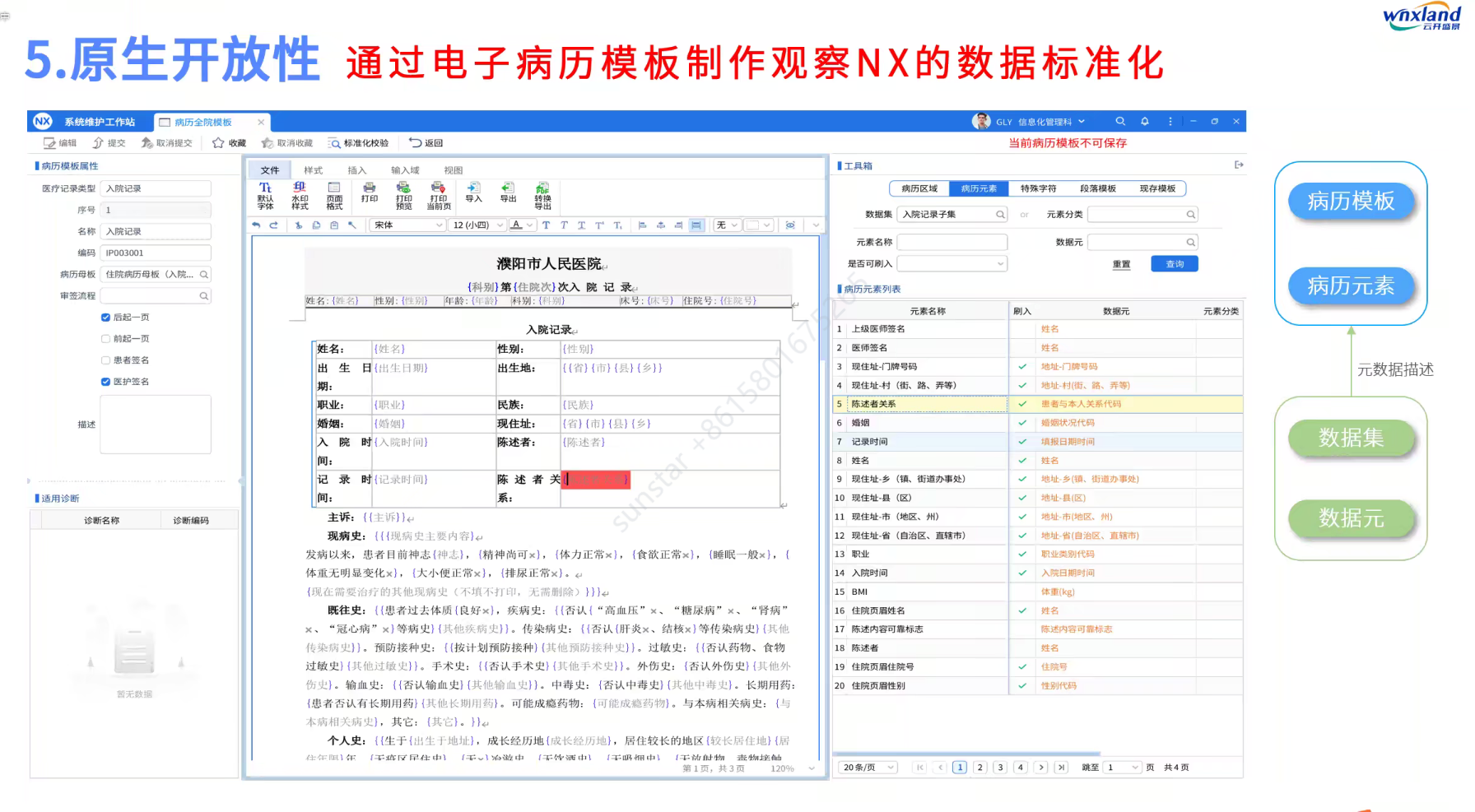Enable the 患者签名 checkbox
This screenshot has width=1475, height=812.
[x=105, y=360]
